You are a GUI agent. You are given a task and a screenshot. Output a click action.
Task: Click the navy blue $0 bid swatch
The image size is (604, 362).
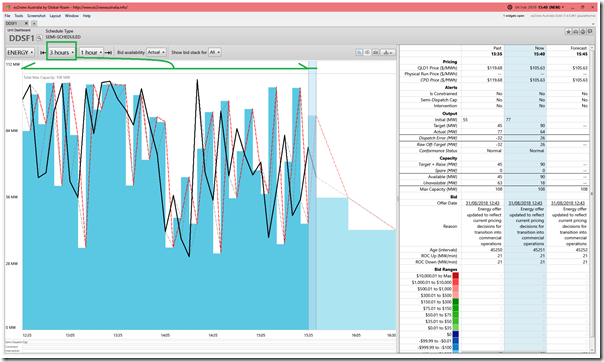(455, 334)
